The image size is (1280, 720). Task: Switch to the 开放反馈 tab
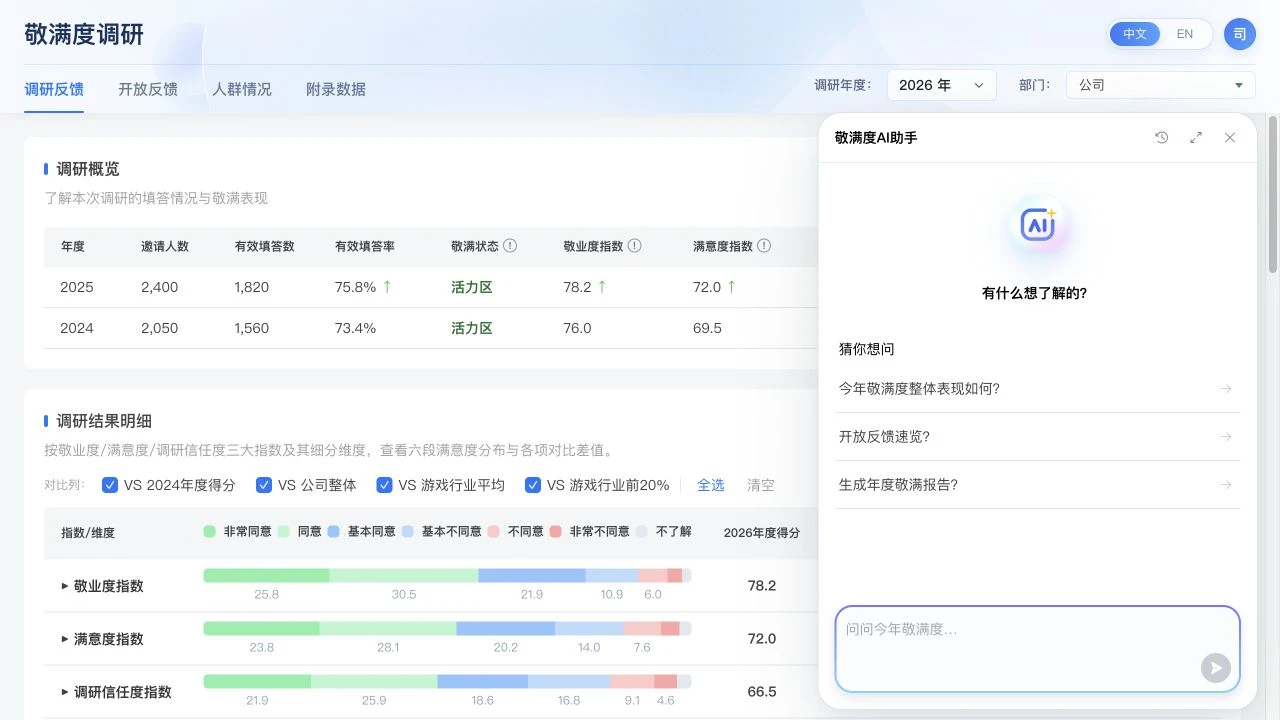click(148, 89)
